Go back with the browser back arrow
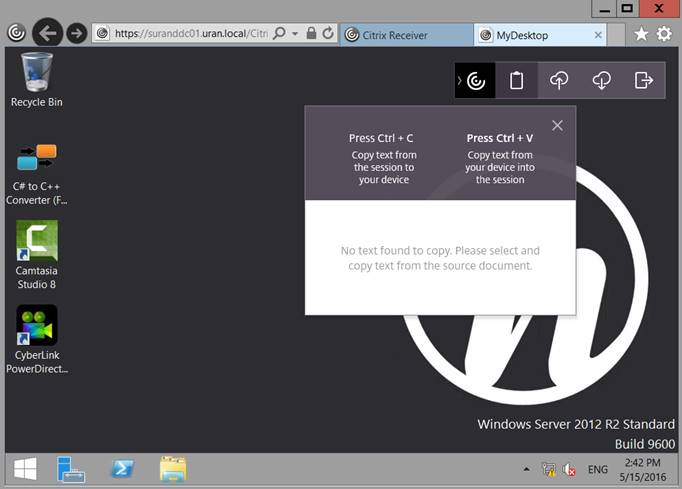 [47, 33]
